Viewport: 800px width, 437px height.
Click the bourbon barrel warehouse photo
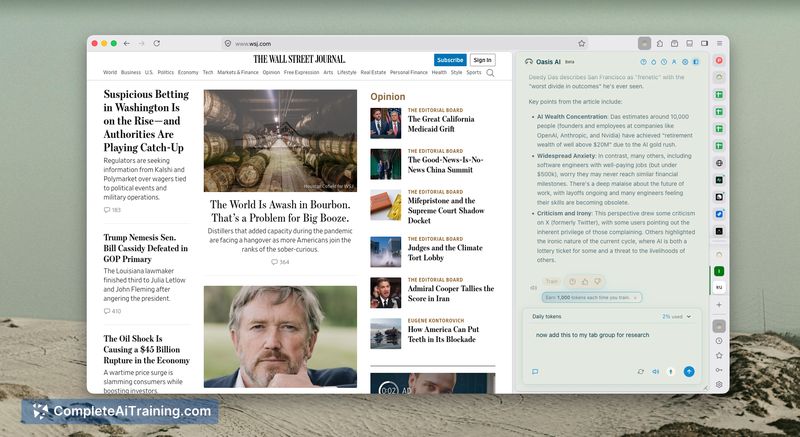[280, 141]
